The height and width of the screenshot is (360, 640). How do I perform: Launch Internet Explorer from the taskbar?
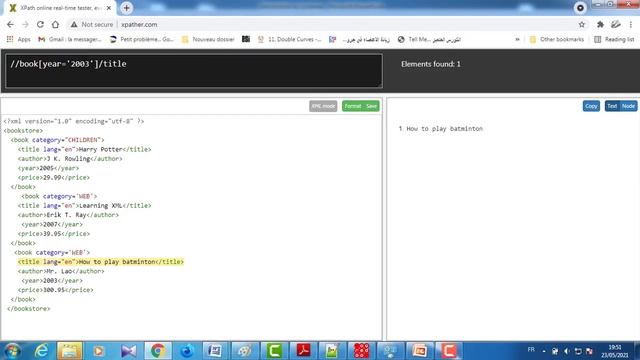click(x=41, y=351)
